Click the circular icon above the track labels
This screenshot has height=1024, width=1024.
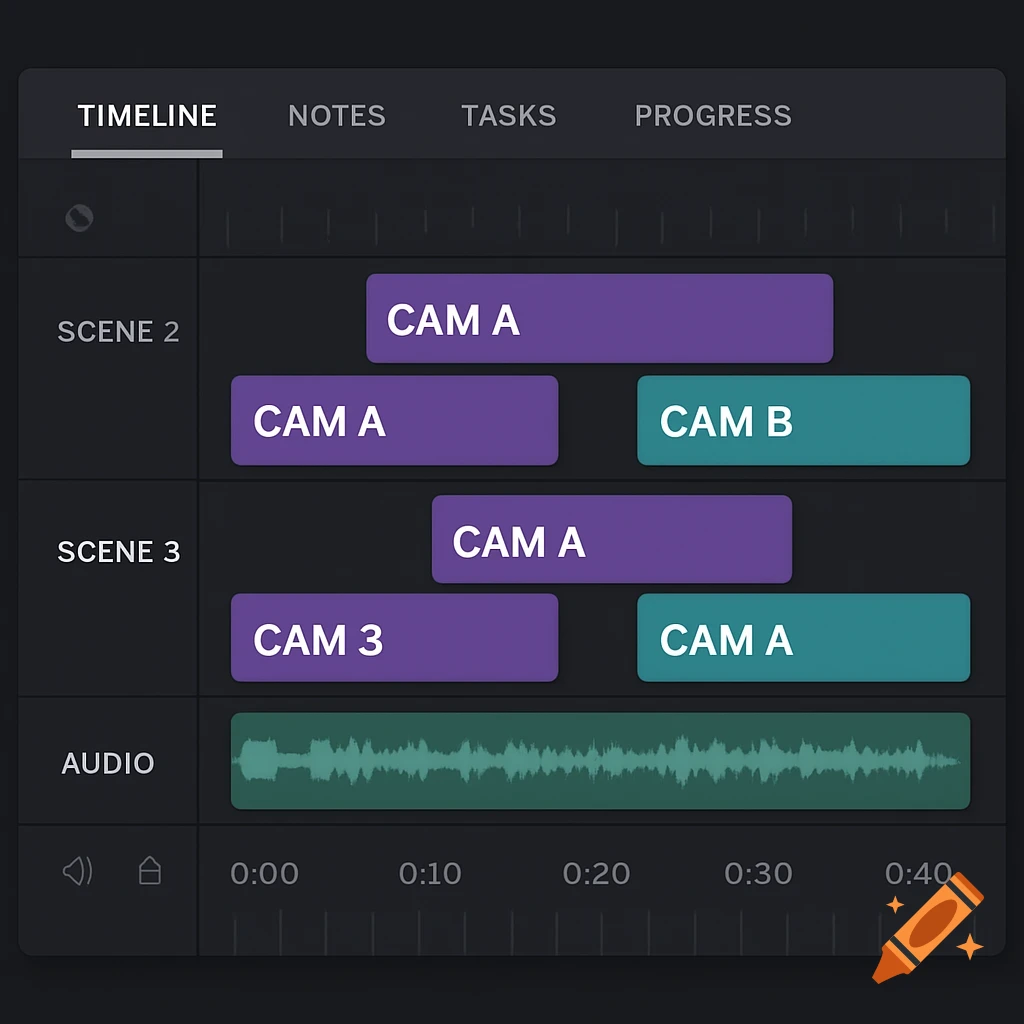(x=80, y=219)
